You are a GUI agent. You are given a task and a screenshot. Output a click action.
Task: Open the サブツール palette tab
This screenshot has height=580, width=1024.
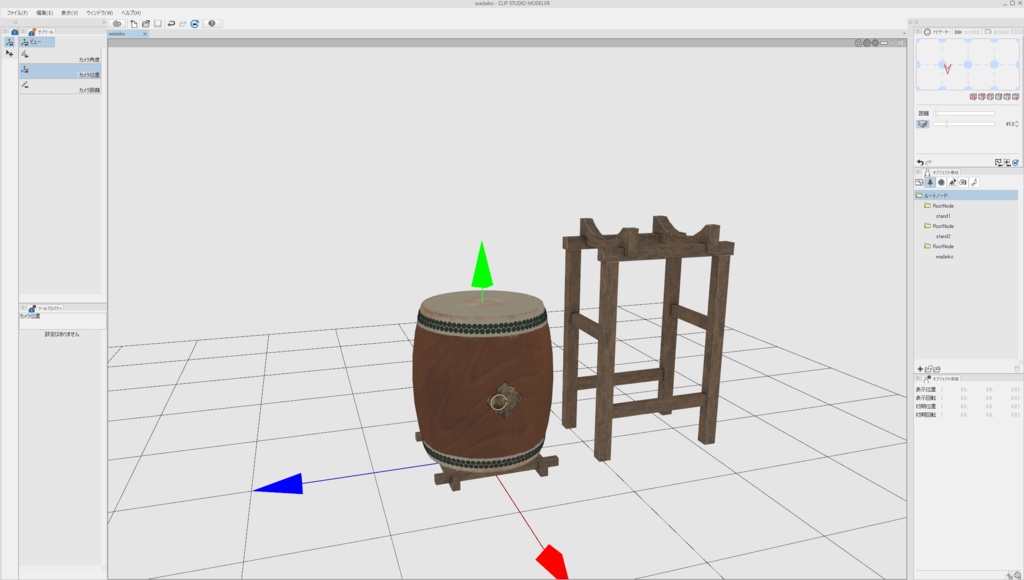(x=42, y=31)
